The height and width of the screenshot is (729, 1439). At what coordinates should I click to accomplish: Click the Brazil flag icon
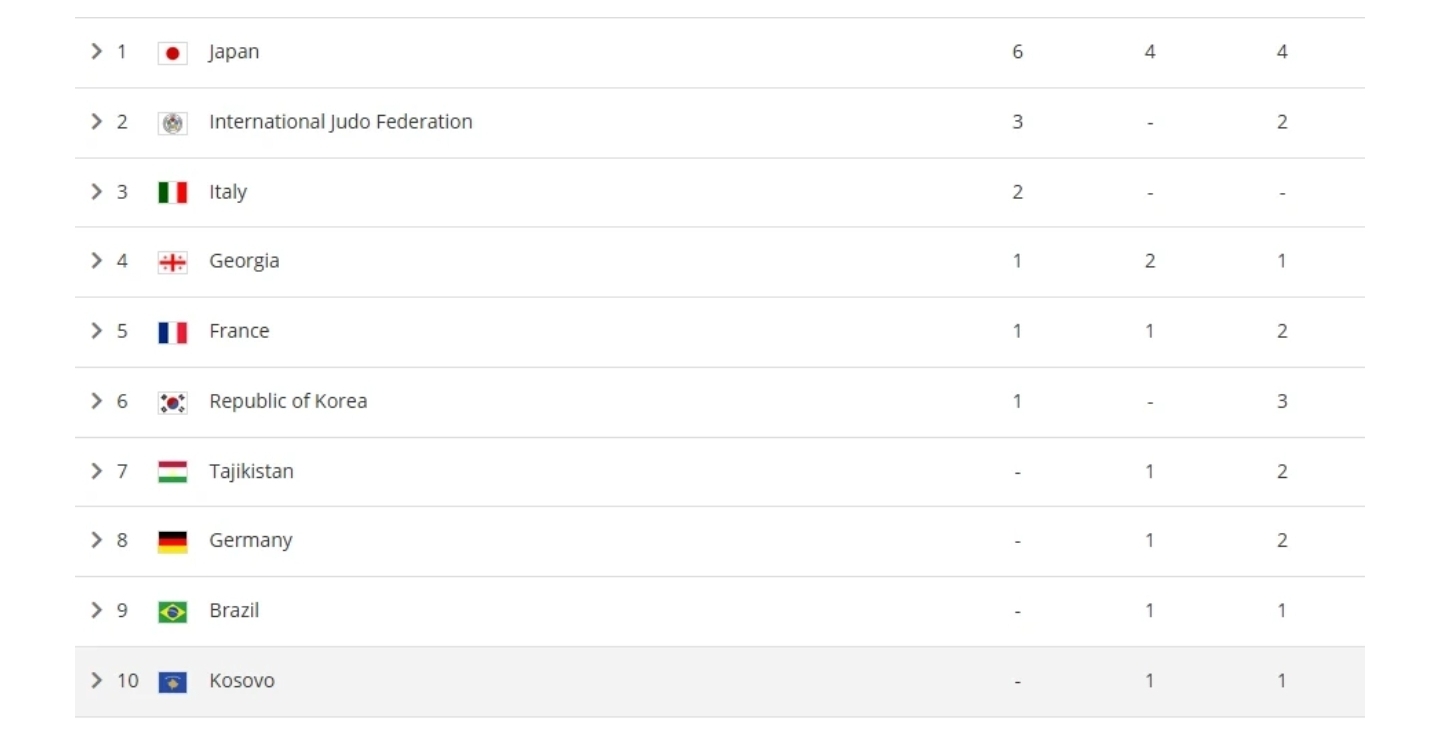[172, 611]
